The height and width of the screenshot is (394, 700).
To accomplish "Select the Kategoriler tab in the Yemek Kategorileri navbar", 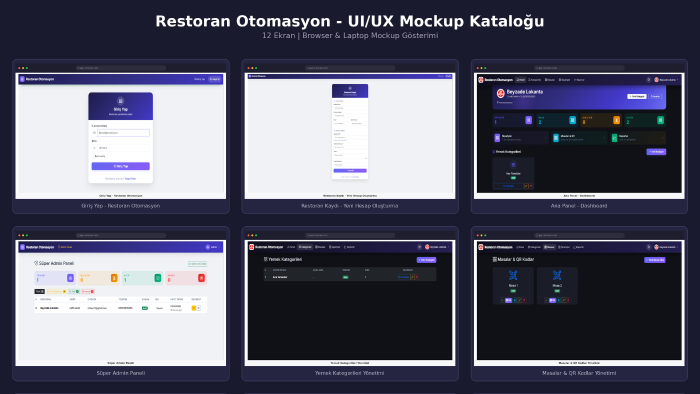I will coord(305,247).
